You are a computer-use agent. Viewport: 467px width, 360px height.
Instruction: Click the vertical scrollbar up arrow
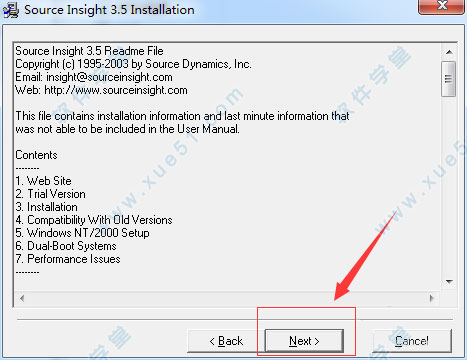coord(449,52)
